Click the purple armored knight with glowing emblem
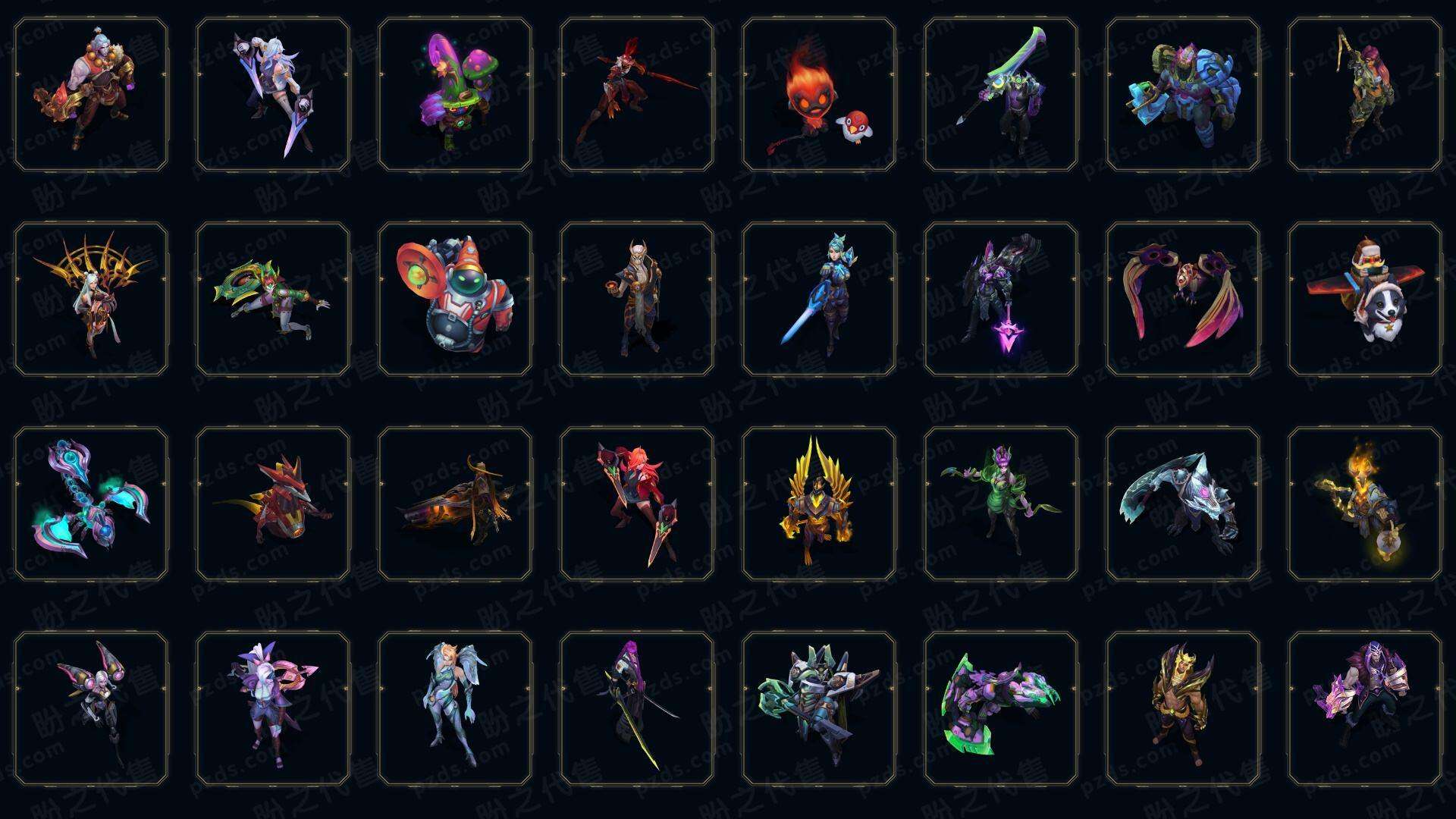 point(1001,299)
